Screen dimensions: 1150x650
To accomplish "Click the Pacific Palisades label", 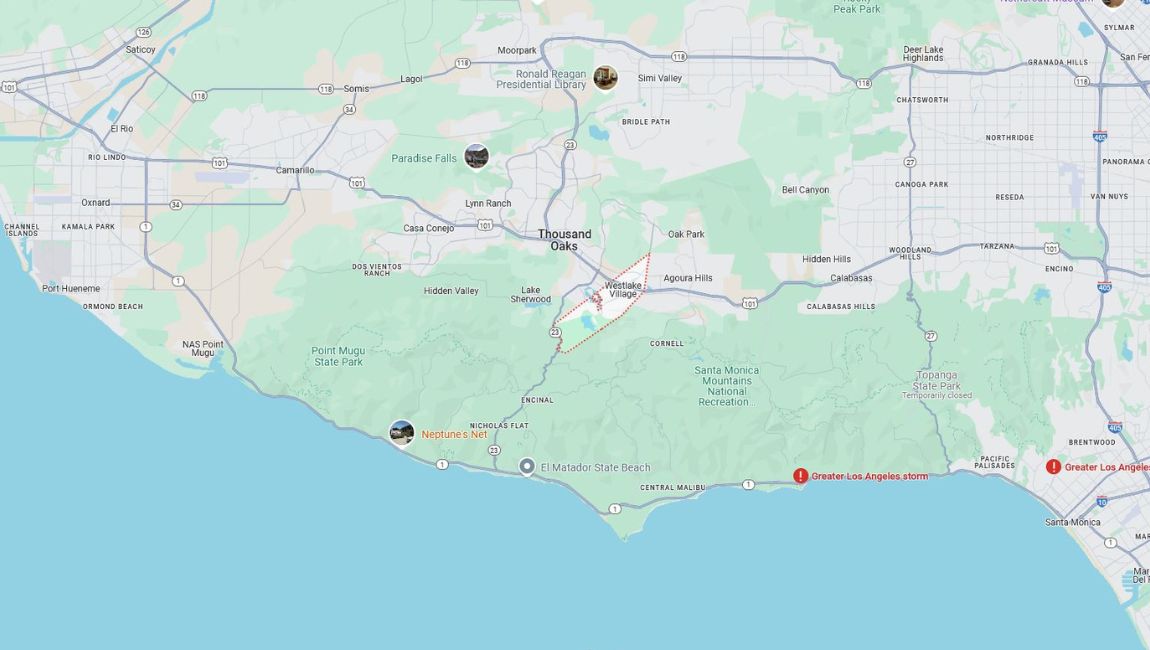I will tap(995, 462).
